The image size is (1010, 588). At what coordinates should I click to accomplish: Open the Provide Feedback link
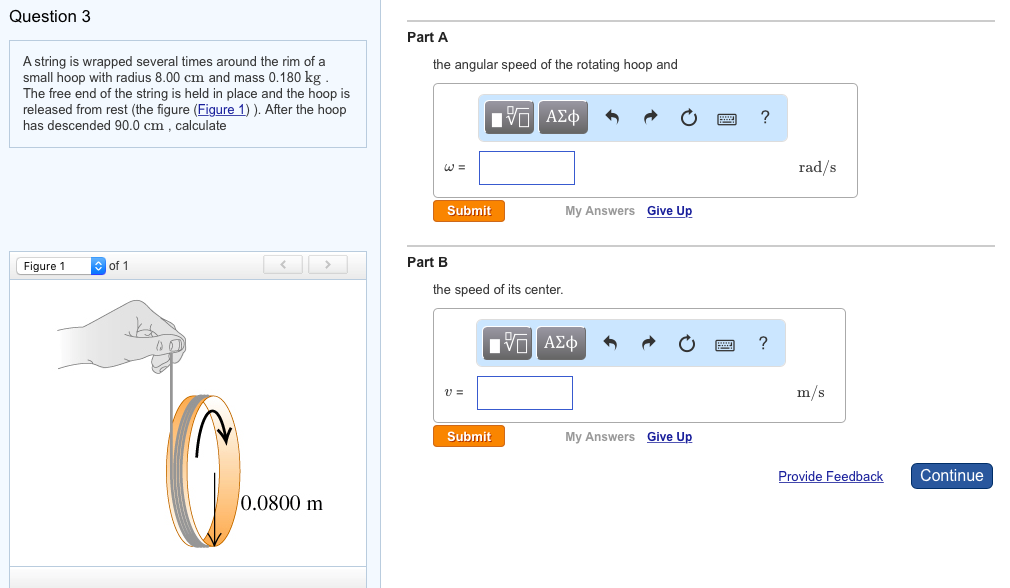coord(830,476)
